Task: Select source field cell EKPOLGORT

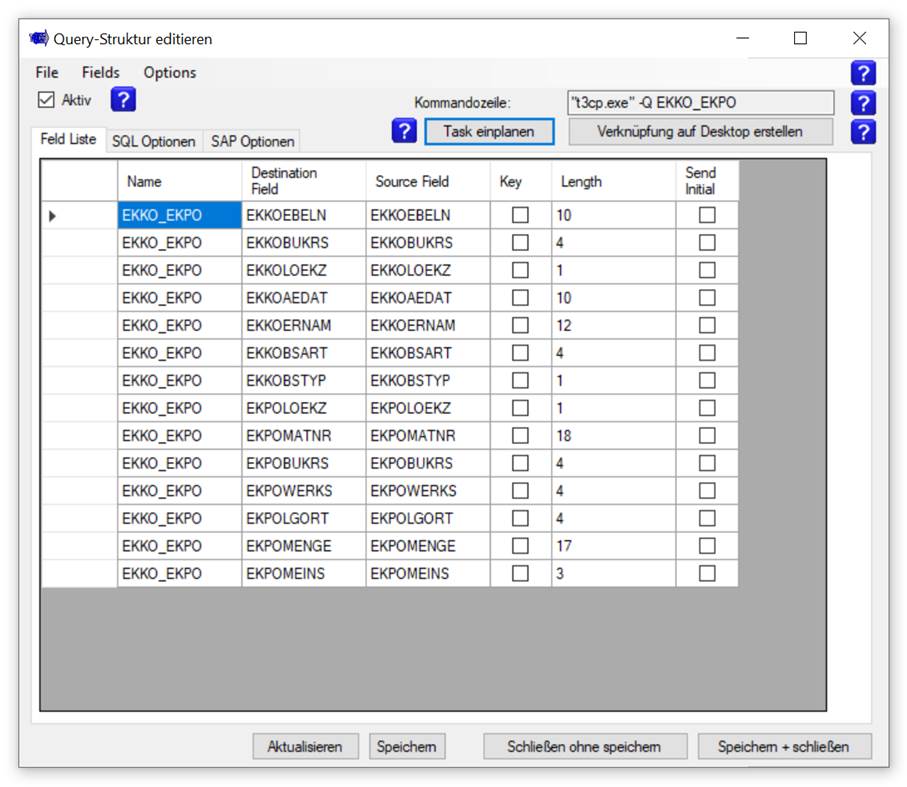Action: coord(428,518)
